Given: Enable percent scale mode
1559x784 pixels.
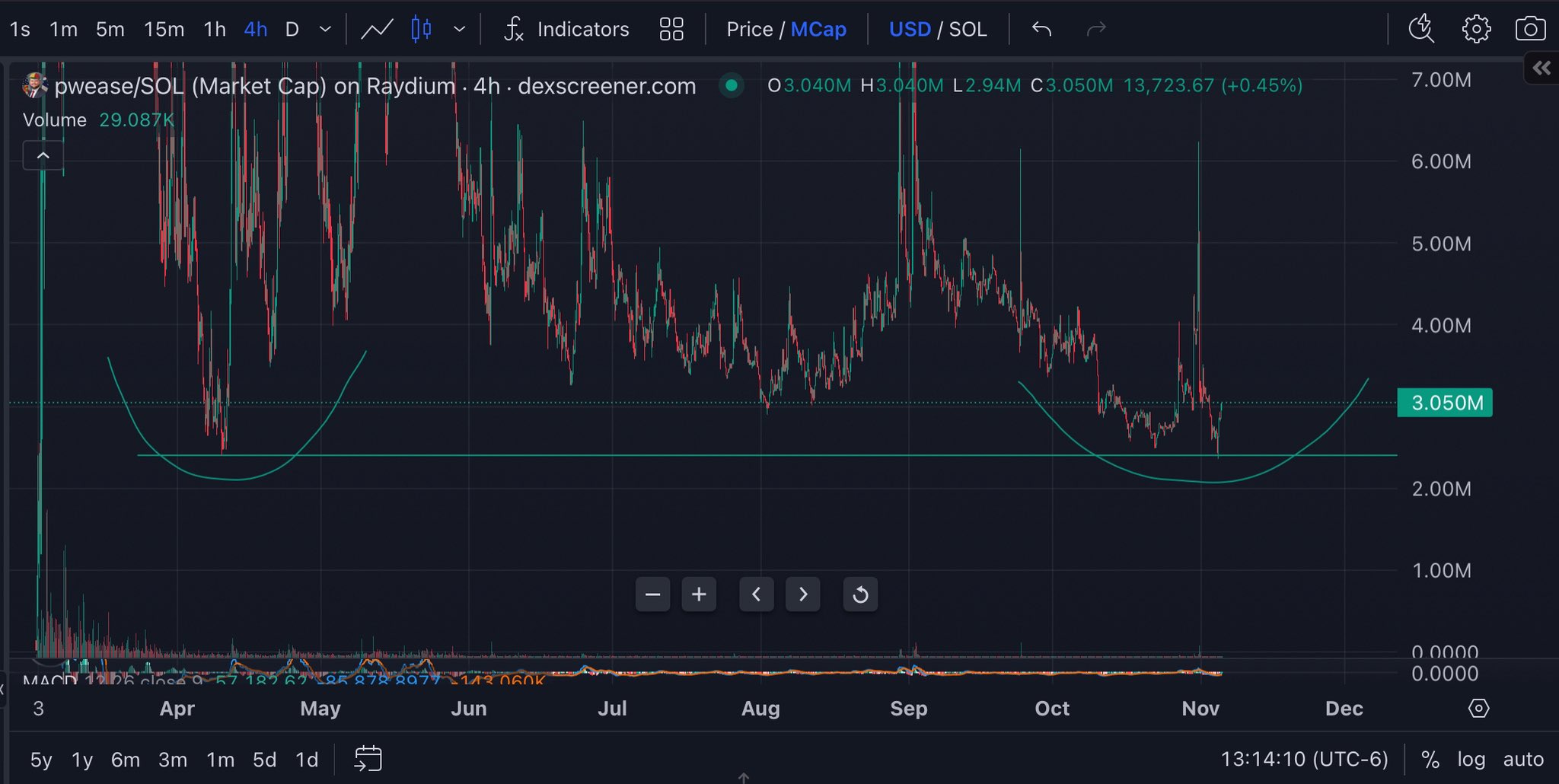Looking at the screenshot, I should (1430, 759).
